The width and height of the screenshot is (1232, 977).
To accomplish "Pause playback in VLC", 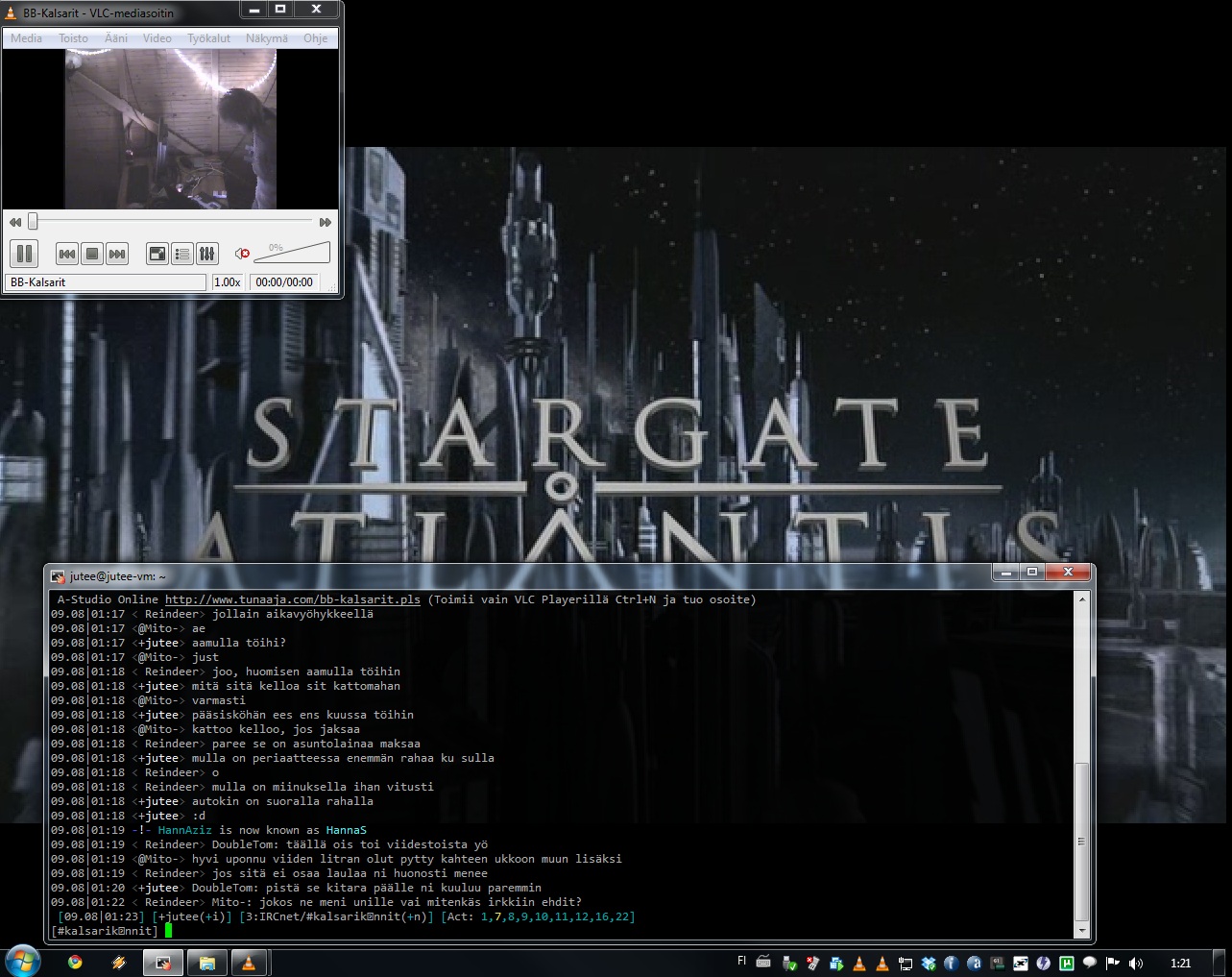I will point(24,254).
